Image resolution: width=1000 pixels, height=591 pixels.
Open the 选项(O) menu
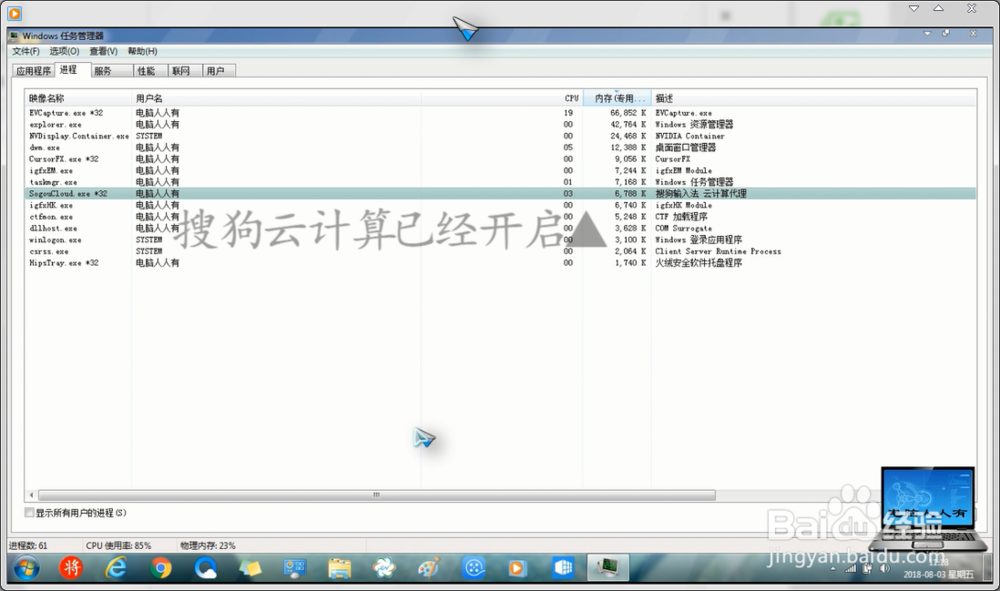[x=64, y=51]
